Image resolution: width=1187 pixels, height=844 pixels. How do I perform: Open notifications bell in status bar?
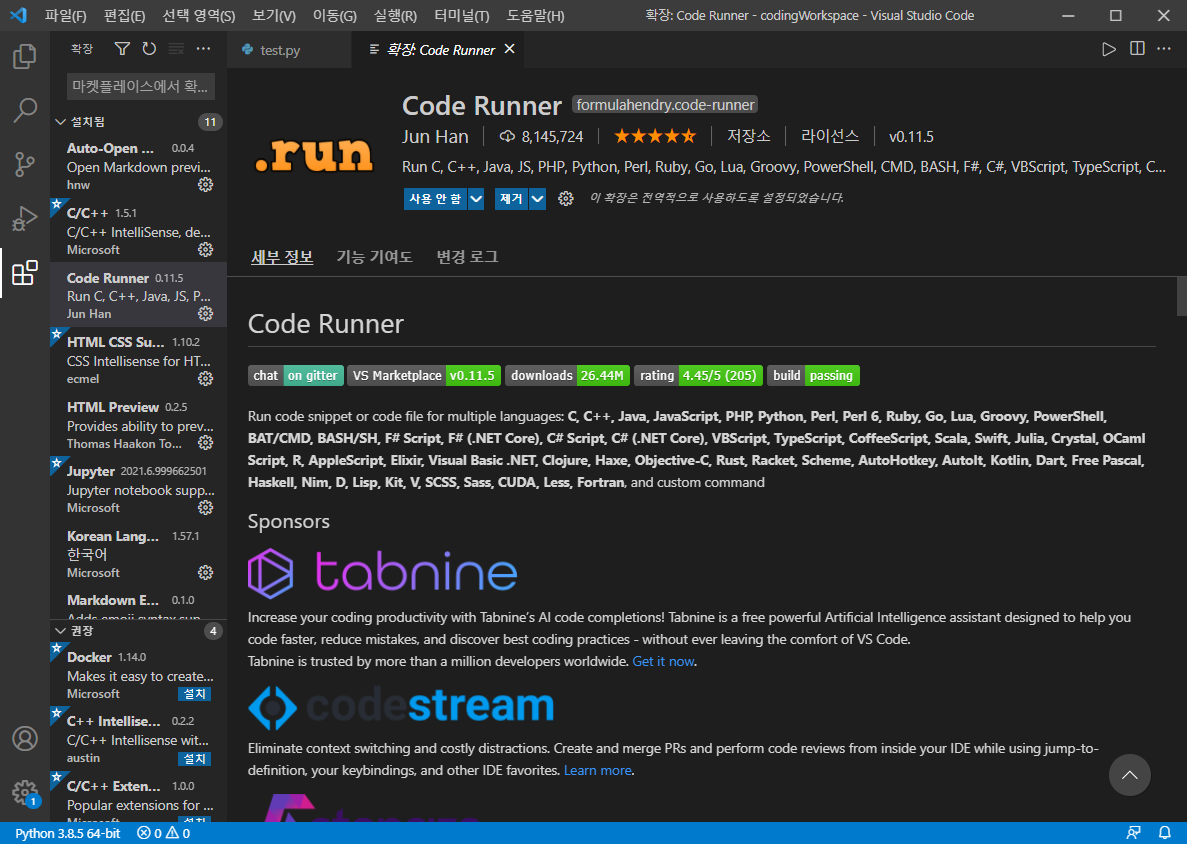point(1165,833)
